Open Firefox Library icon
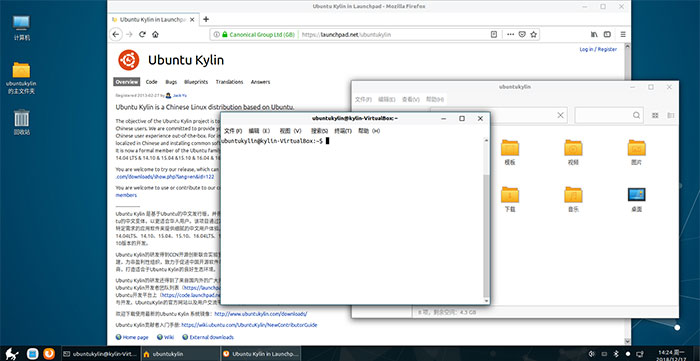The height and width of the screenshot is (361, 700). [594, 34]
